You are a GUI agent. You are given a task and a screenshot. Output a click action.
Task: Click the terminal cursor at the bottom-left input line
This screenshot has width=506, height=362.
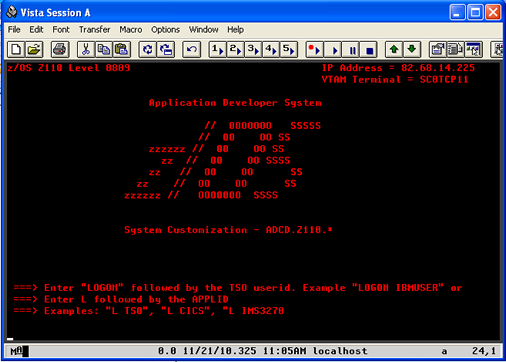coord(10,339)
